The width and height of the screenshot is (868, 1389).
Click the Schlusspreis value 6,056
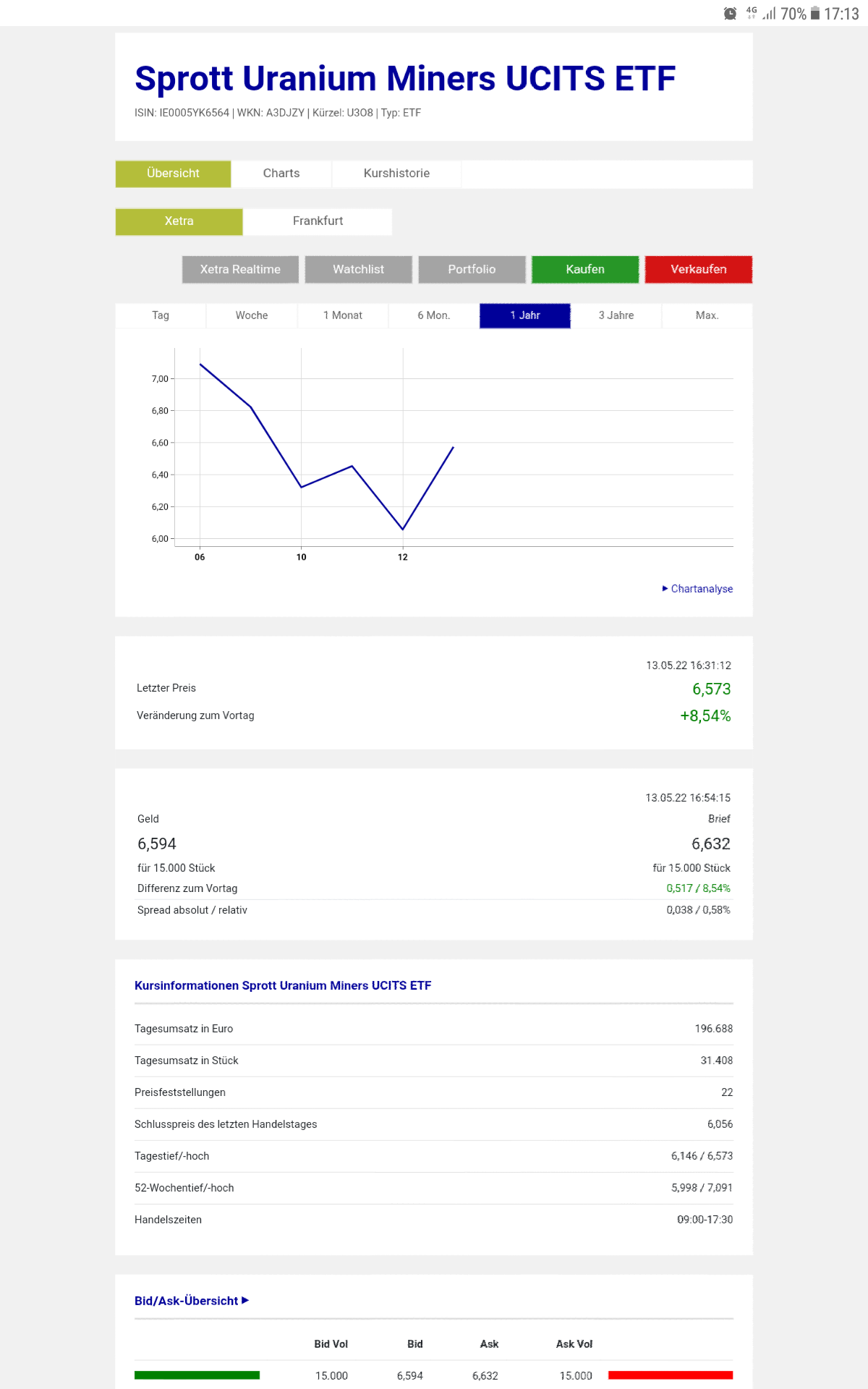point(720,1124)
